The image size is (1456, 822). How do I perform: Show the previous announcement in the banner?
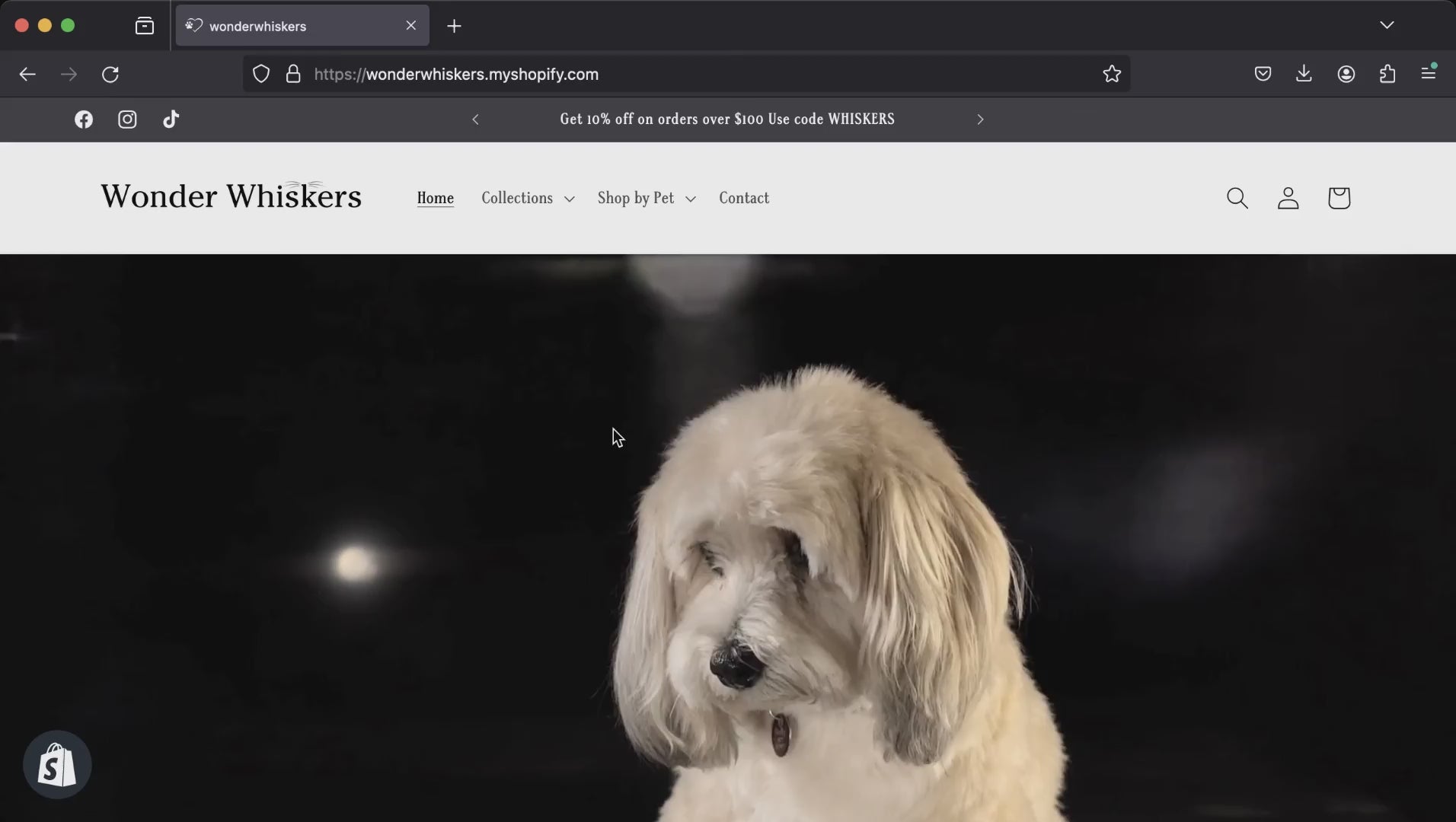475,119
